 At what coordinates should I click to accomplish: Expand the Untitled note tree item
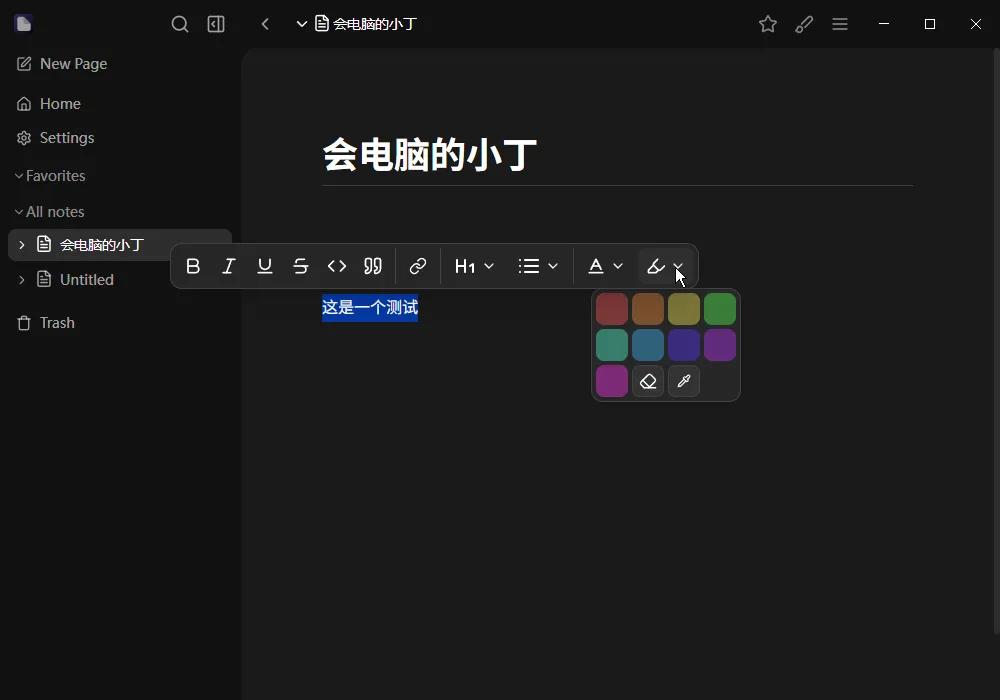[x=22, y=280]
